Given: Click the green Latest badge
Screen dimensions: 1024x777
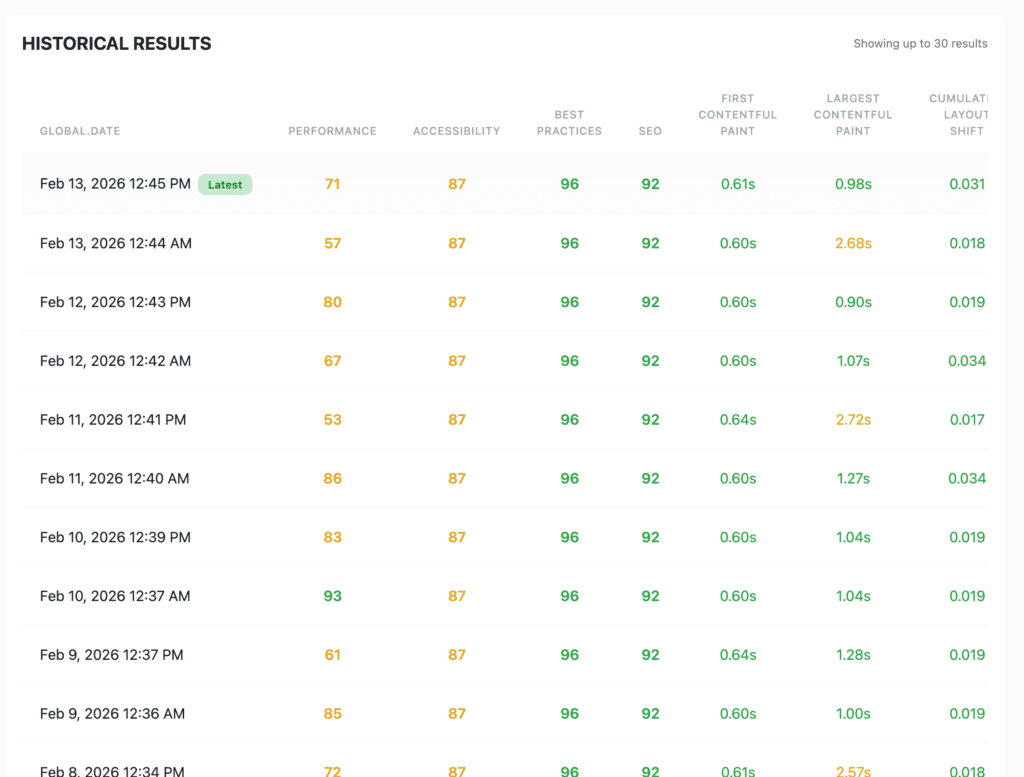Looking at the screenshot, I should click(x=224, y=184).
